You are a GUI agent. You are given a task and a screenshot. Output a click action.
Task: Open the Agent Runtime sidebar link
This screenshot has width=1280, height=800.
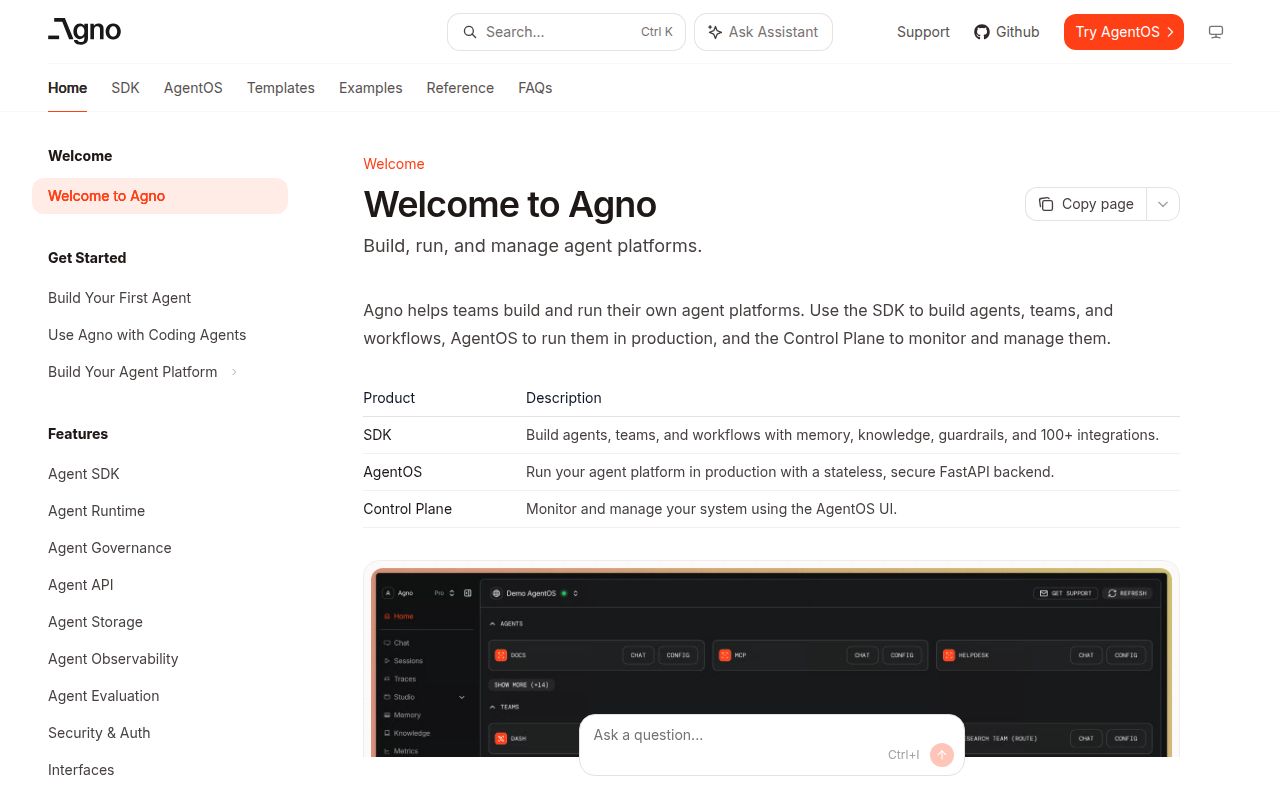(96, 511)
